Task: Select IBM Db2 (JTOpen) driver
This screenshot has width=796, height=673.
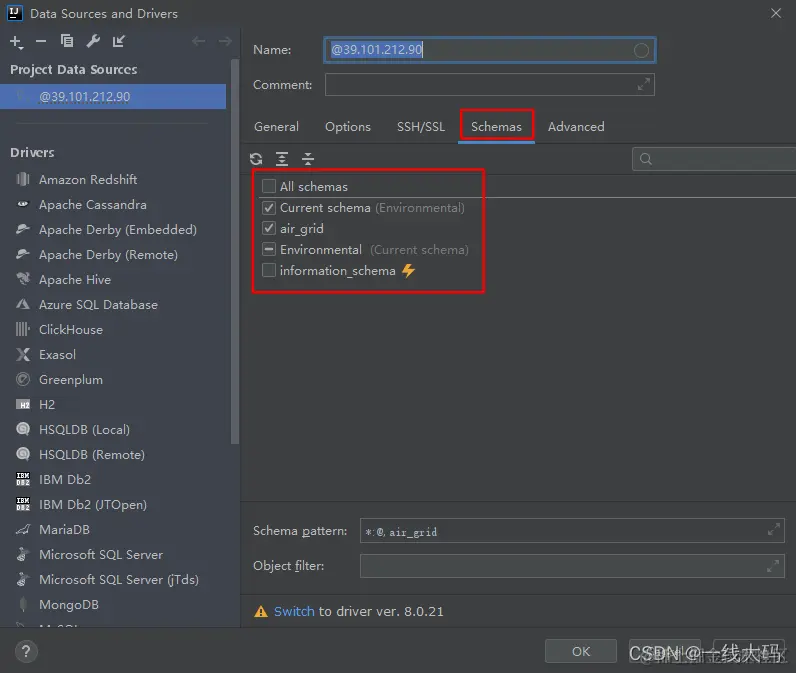Action: tap(93, 504)
